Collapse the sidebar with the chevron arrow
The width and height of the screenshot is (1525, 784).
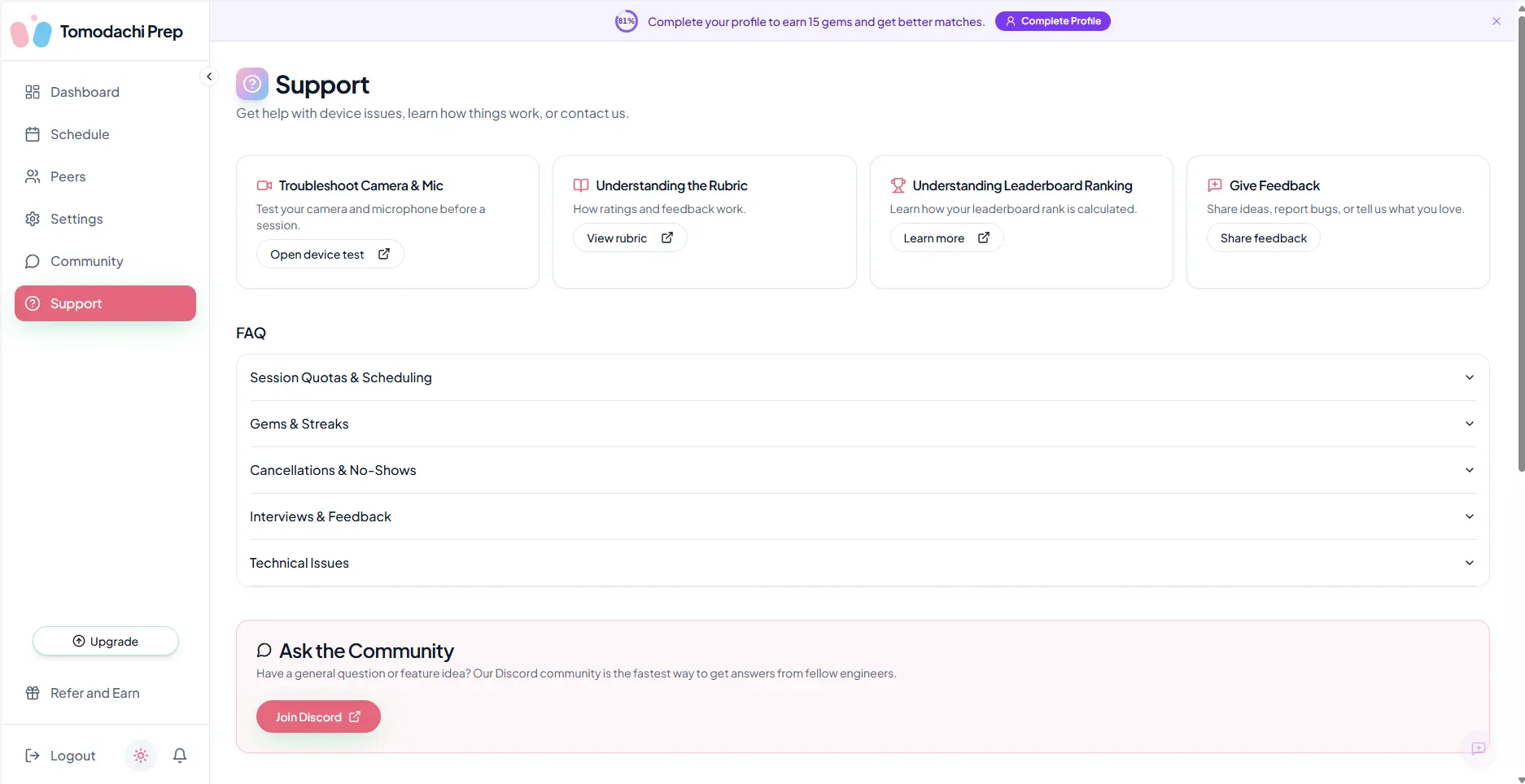coord(209,76)
